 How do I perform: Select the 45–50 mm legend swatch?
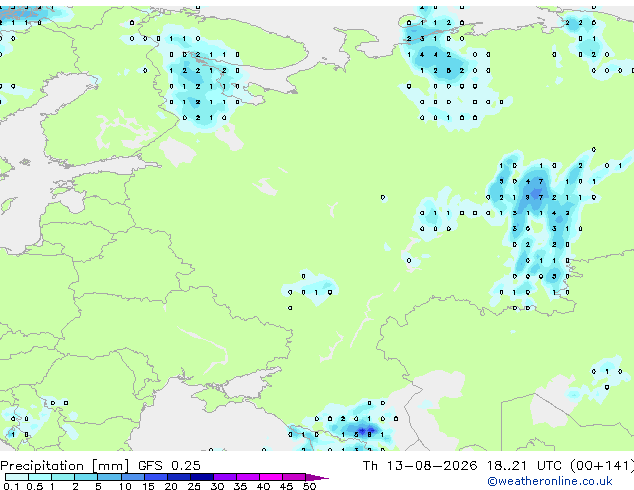coord(294,477)
